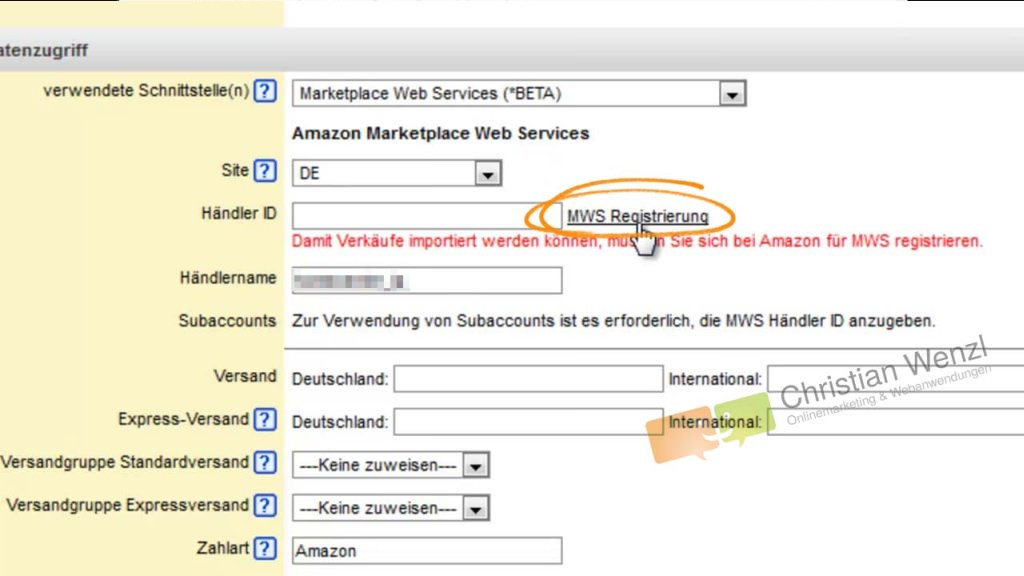
Task: Open the Marketplace Web Services interface dropdown
Action: pyautogui.click(x=519, y=94)
